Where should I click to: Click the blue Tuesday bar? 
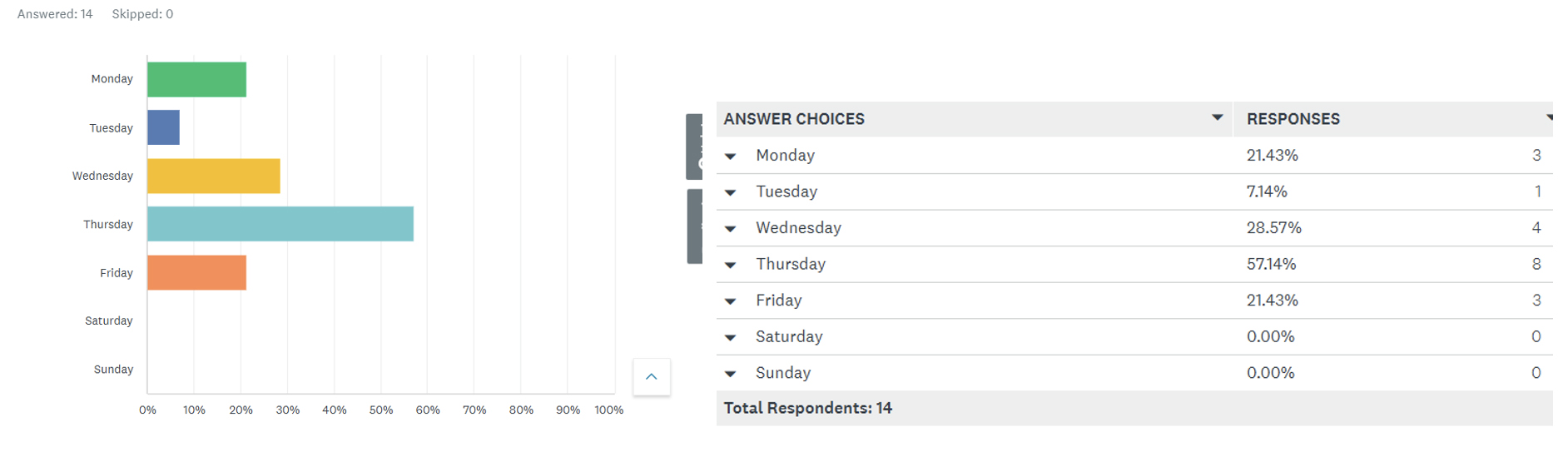point(164,127)
